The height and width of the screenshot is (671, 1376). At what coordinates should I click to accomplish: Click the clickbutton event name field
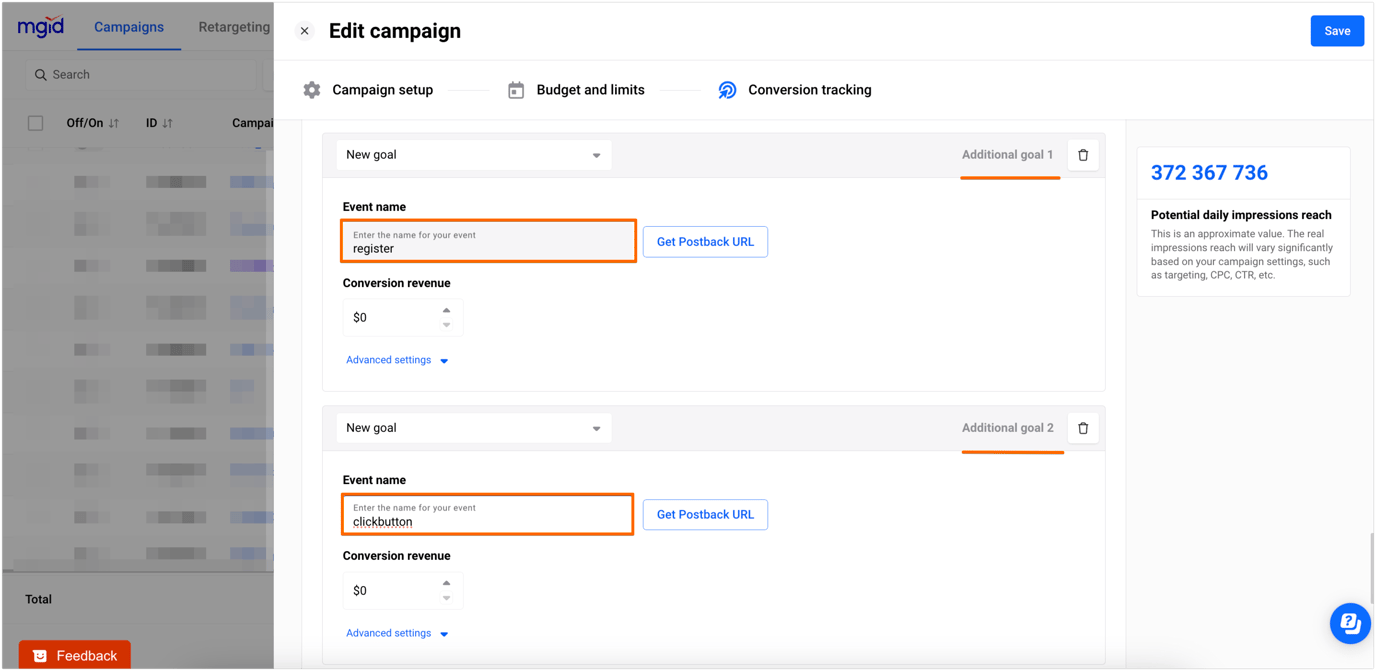click(488, 514)
